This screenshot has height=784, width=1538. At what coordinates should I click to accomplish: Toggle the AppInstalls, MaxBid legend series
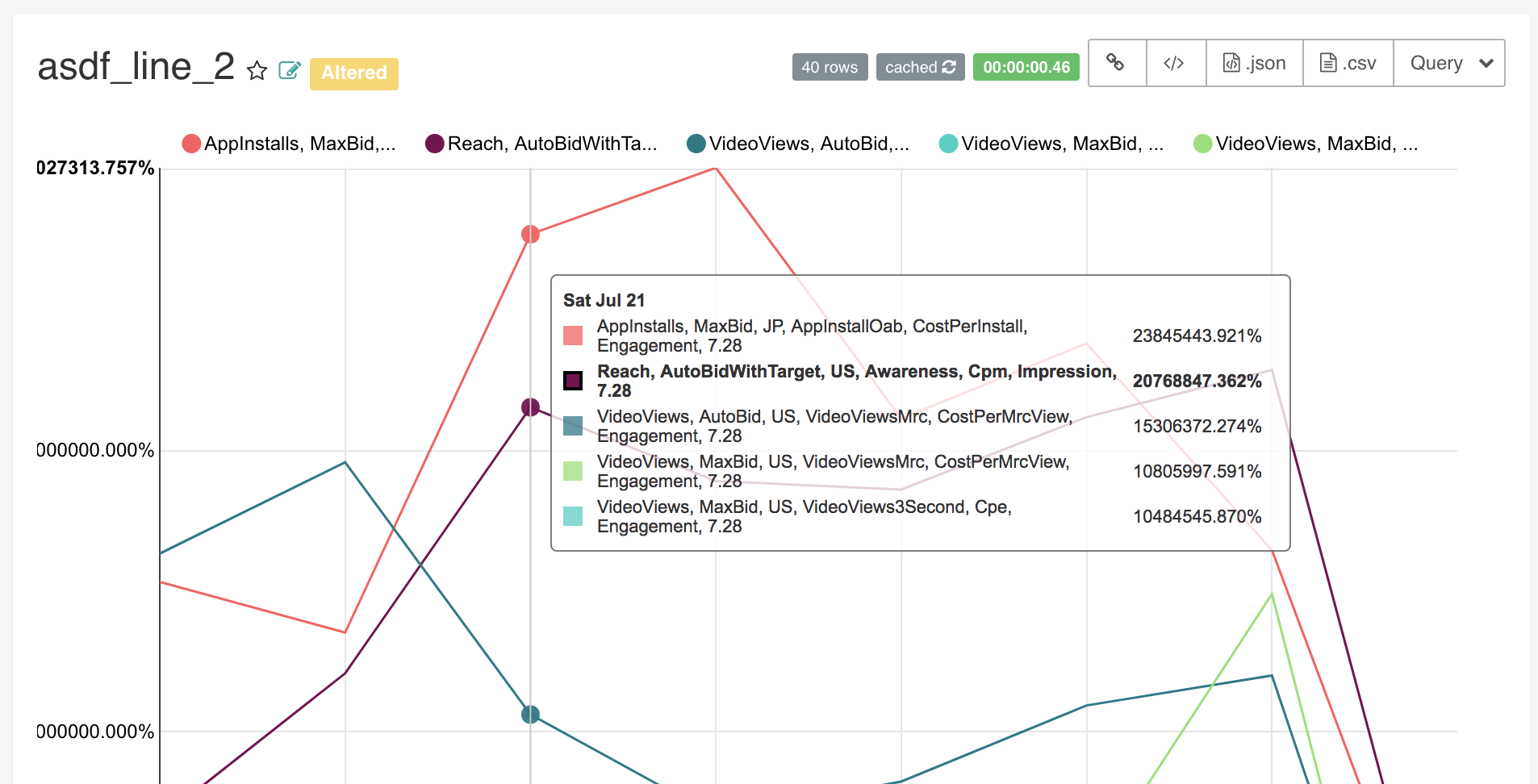(289, 144)
